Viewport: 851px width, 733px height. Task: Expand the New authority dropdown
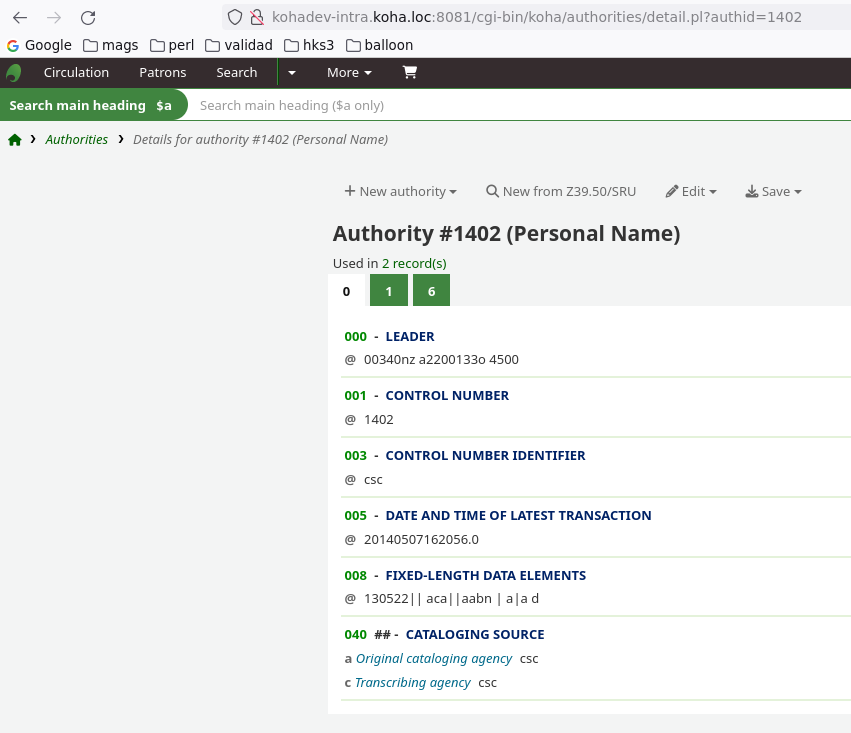pos(400,192)
